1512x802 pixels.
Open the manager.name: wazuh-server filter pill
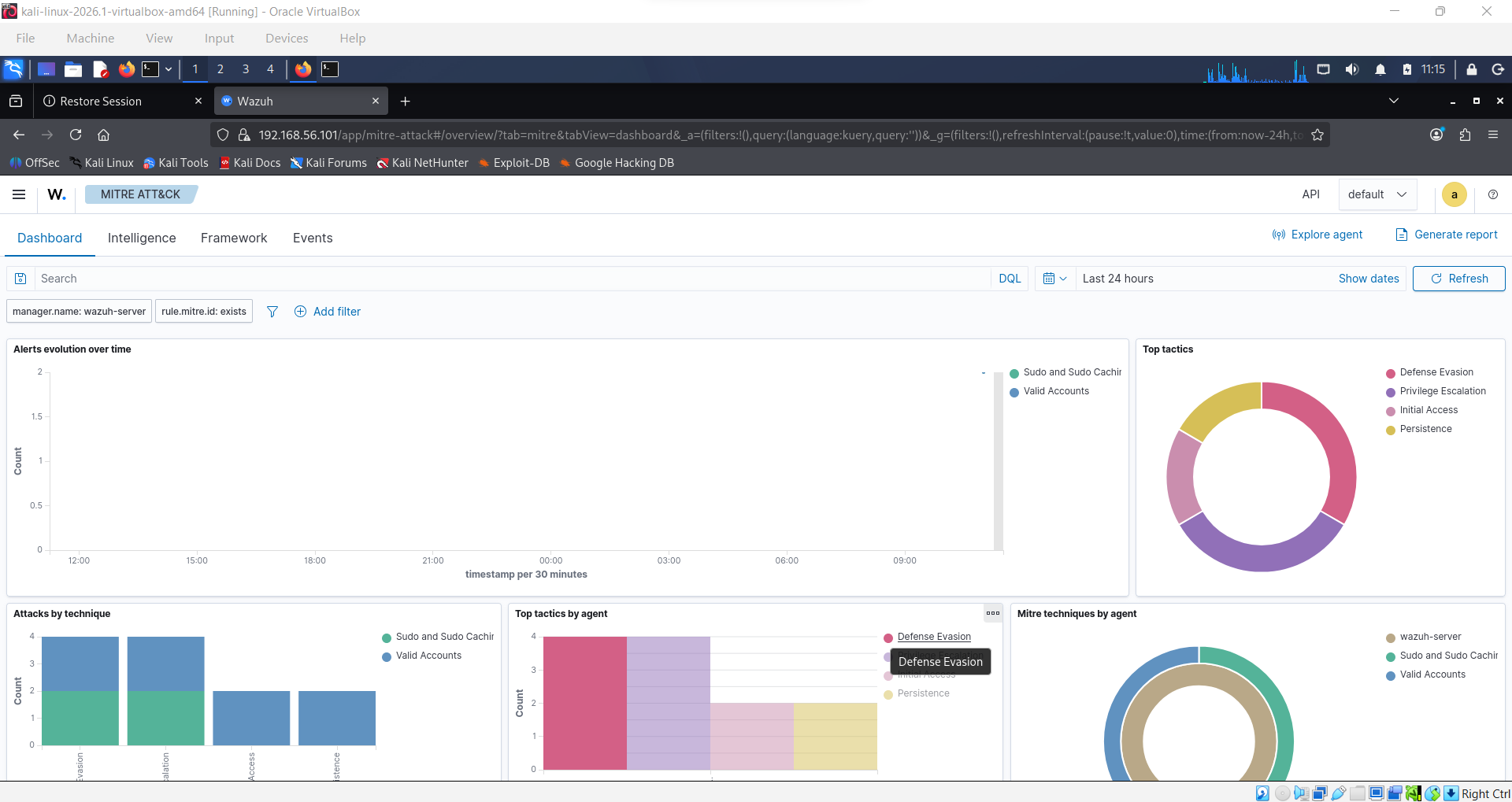(79, 312)
